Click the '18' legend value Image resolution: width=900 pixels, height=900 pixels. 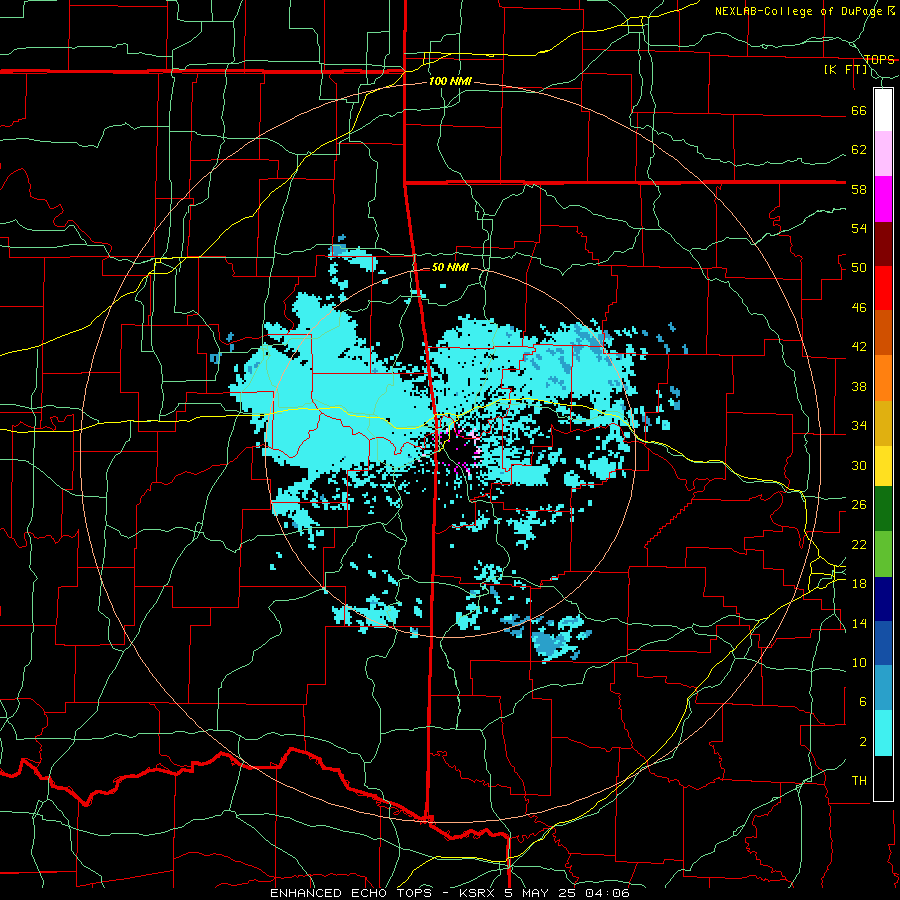click(859, 584)
